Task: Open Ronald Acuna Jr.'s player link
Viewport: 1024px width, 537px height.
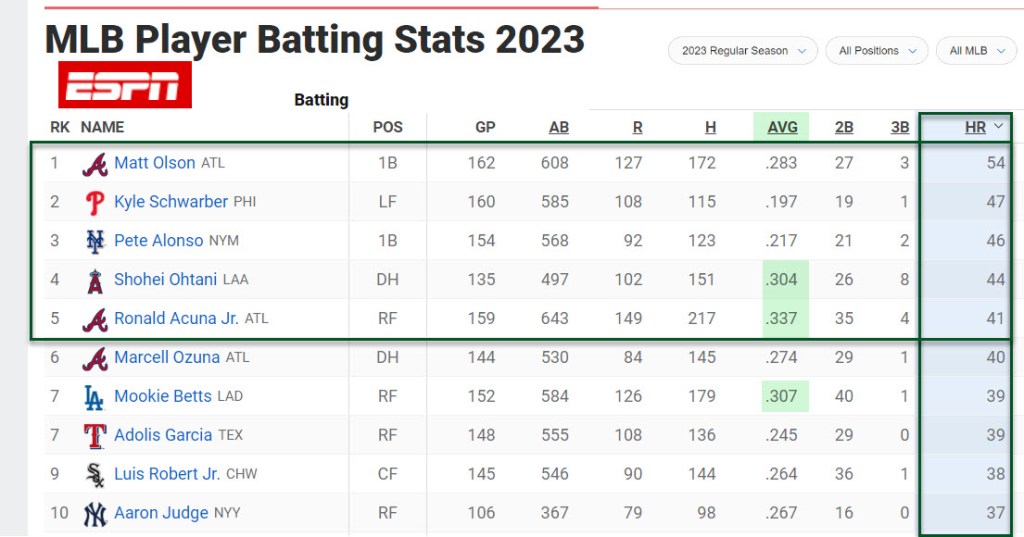Action: pos(176,319)
